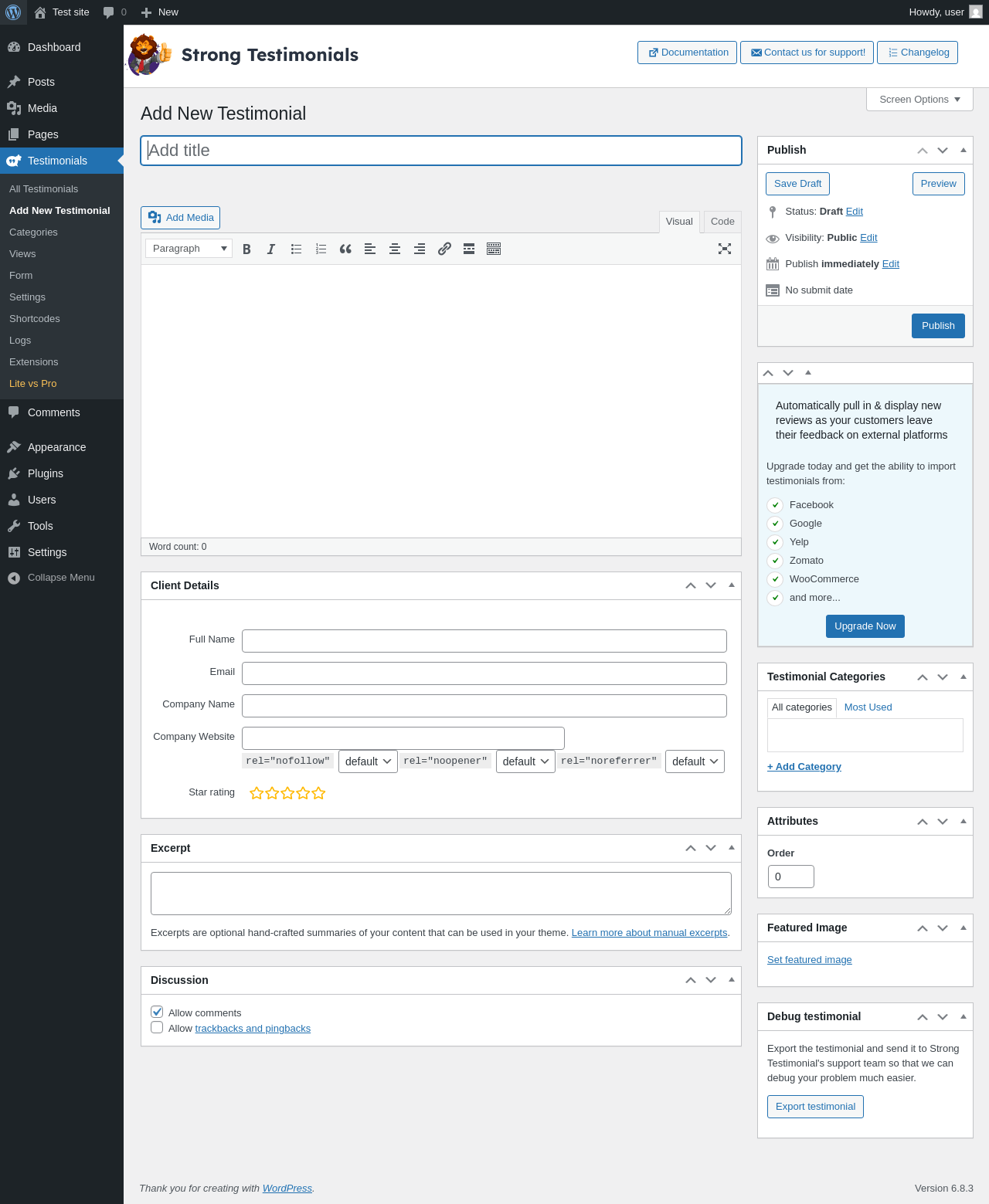Collapse the Discussion panel
The height and width of the screenshot is (1204, 989).
tap(732, 980)
